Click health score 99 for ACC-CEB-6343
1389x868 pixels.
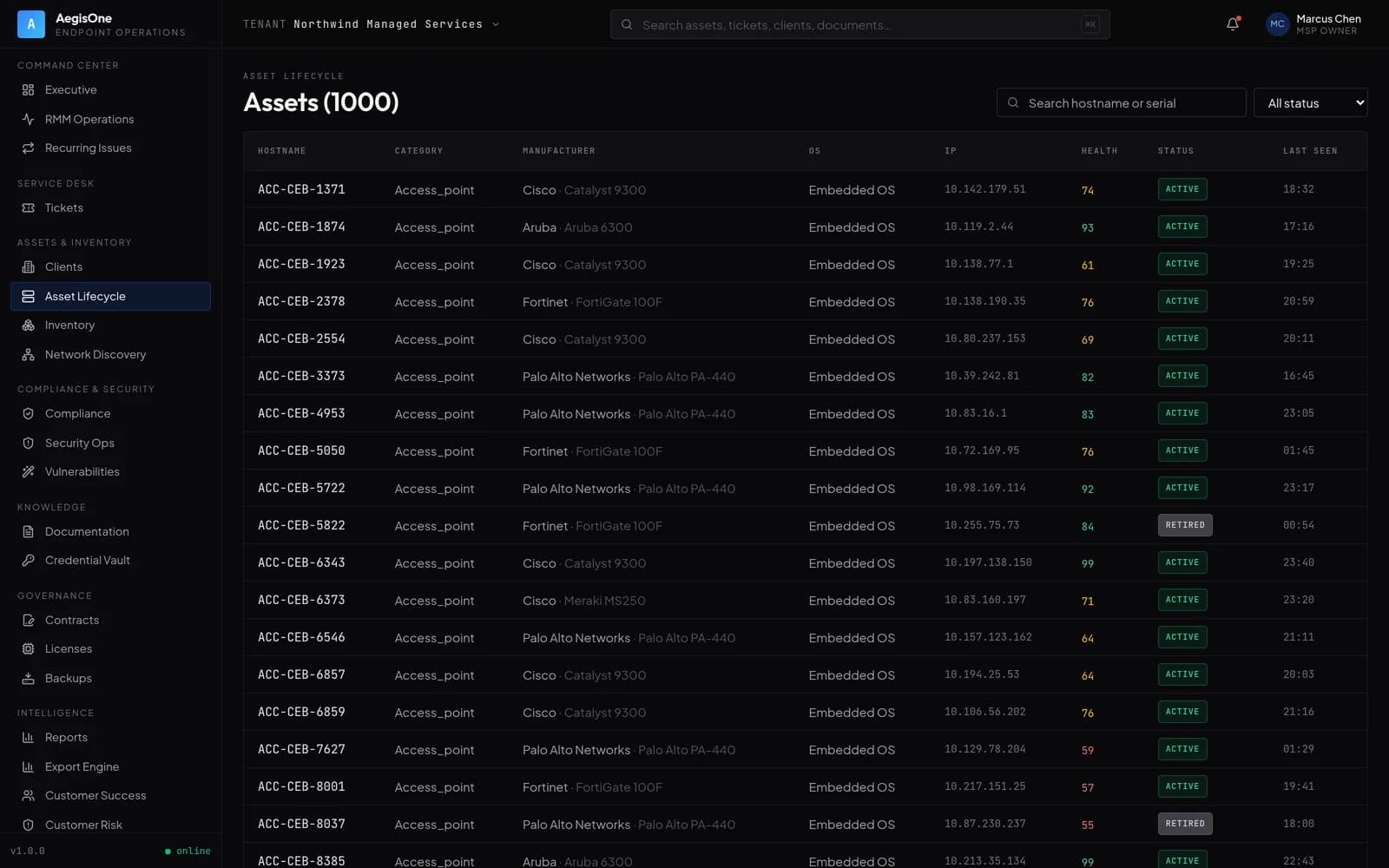1088,563
